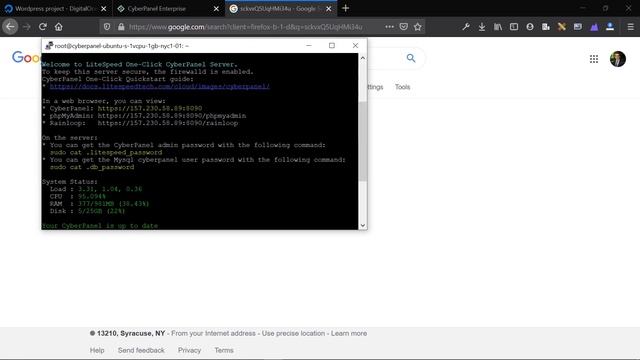Click the terminal vertical scrollbar thumb
Screen dimensions: 640x360
362,141
